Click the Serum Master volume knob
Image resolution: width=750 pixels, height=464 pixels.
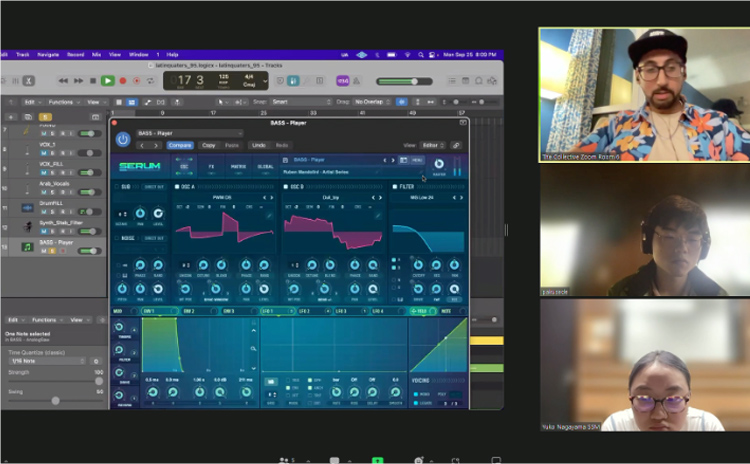[x=439, y=164]
